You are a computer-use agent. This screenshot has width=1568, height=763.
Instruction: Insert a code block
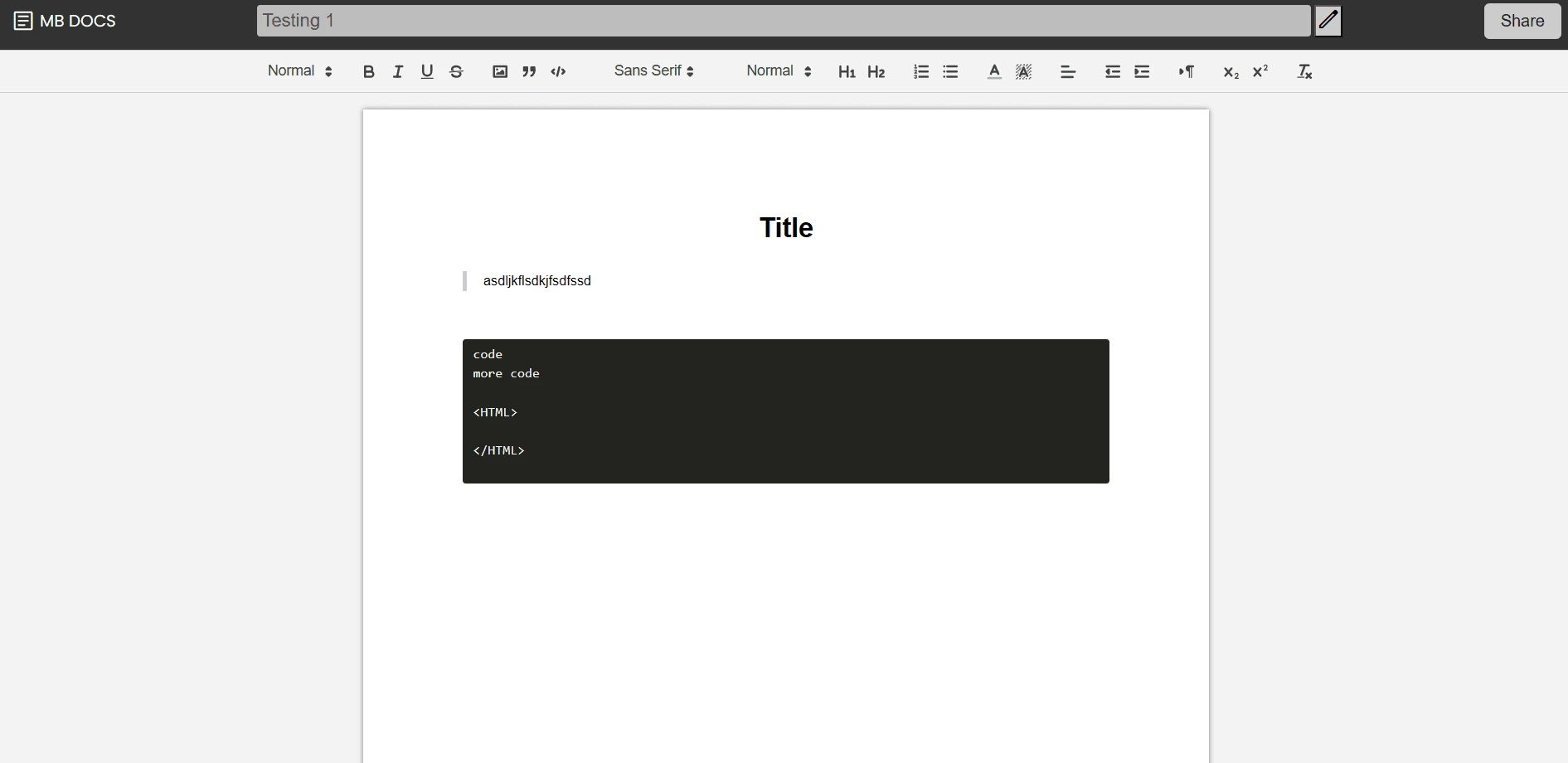558,71
